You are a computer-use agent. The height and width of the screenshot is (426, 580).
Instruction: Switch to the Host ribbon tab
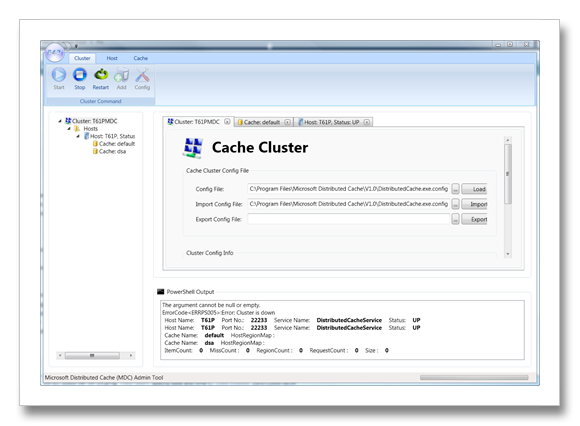(x=112, y=58)
